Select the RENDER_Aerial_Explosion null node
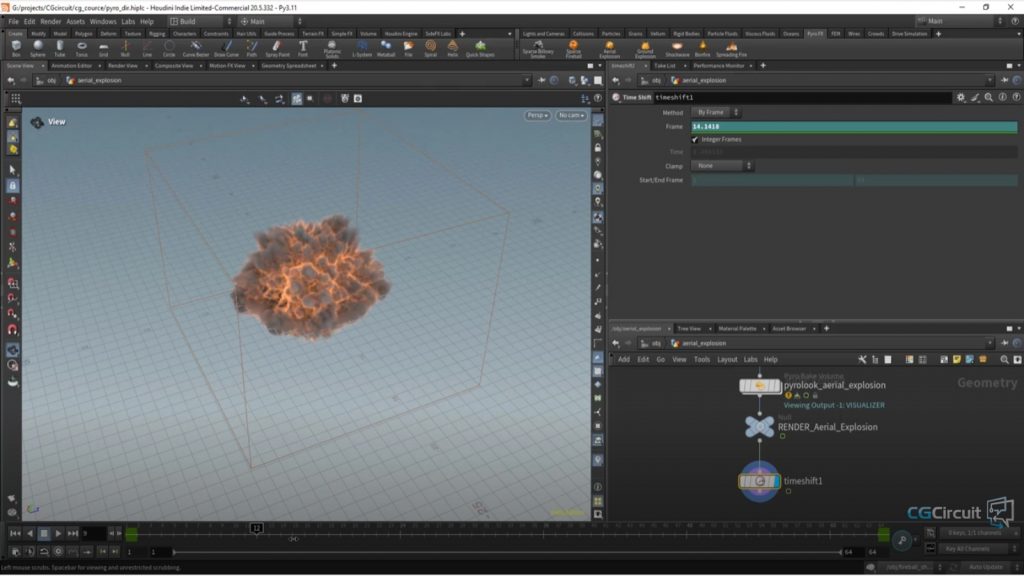 pyautogui.click(x=760, y=427)
